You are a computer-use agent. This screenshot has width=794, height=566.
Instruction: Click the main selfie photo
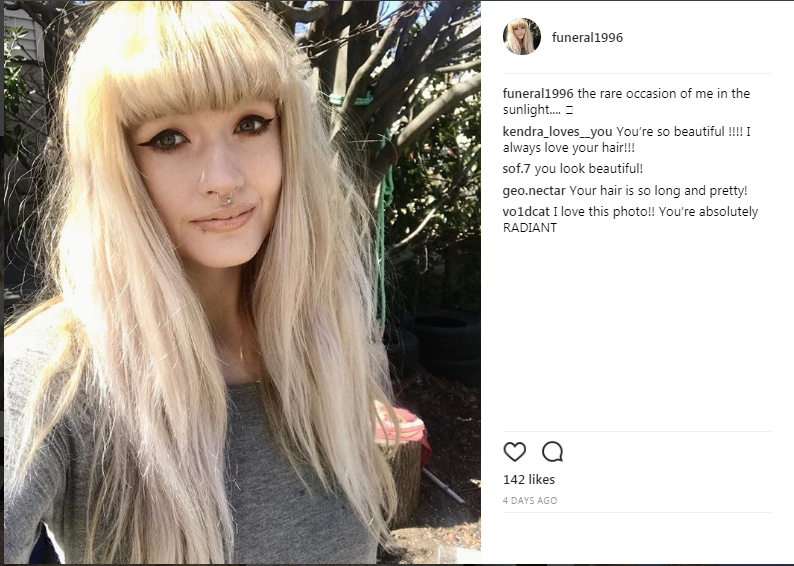point(242,282)
